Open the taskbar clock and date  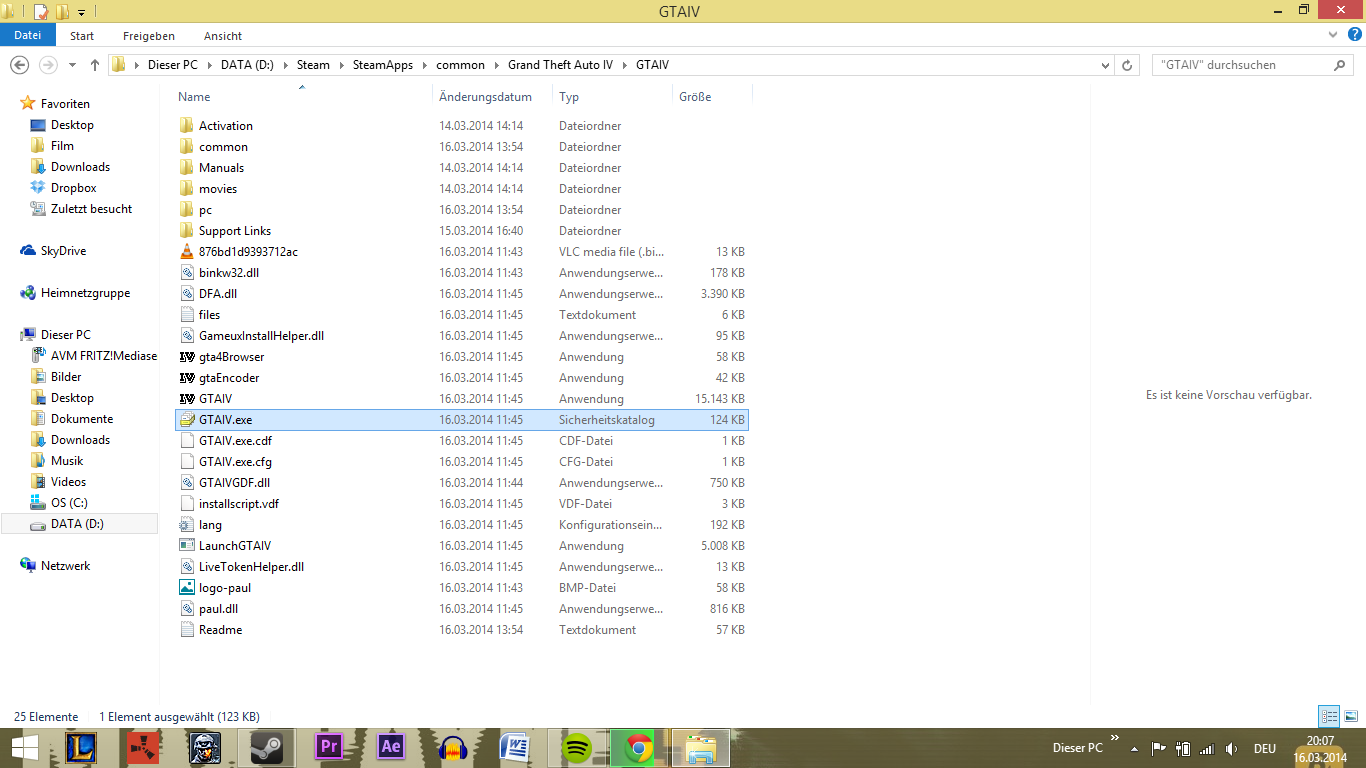click(1320, 748)
